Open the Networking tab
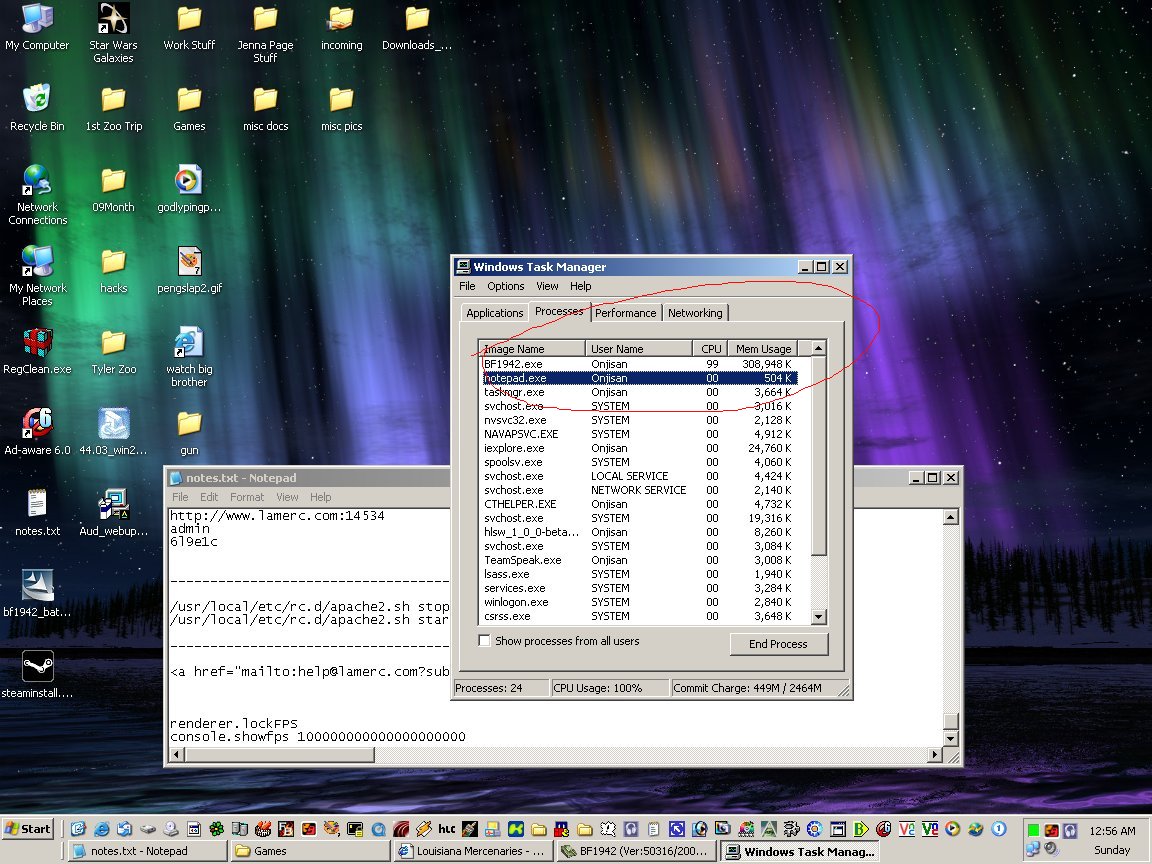Viewport: 1152px width, 864px height. (695, 313)
